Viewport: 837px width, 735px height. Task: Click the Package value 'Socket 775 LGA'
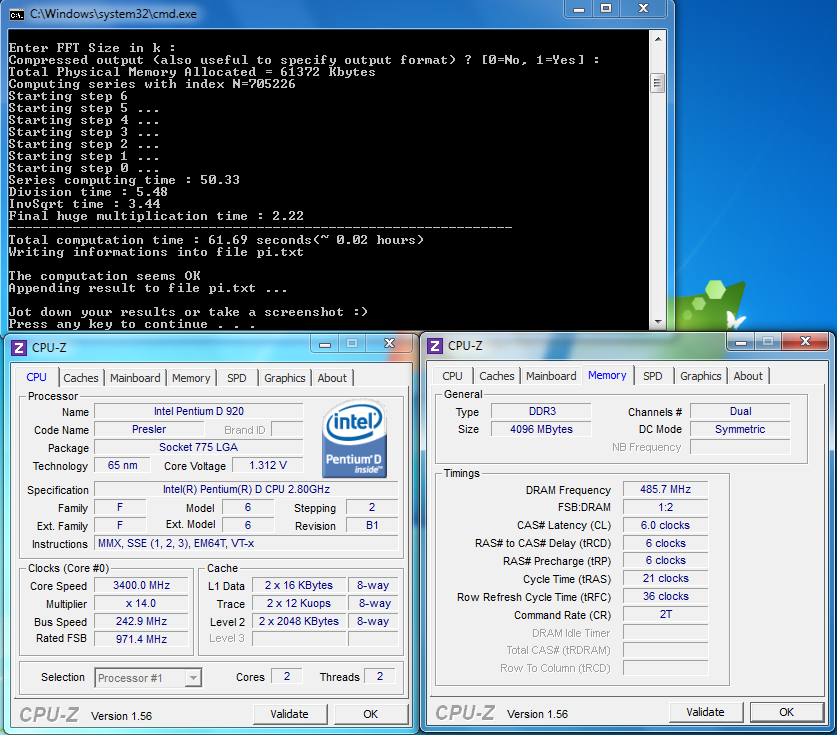click(199, 447)
